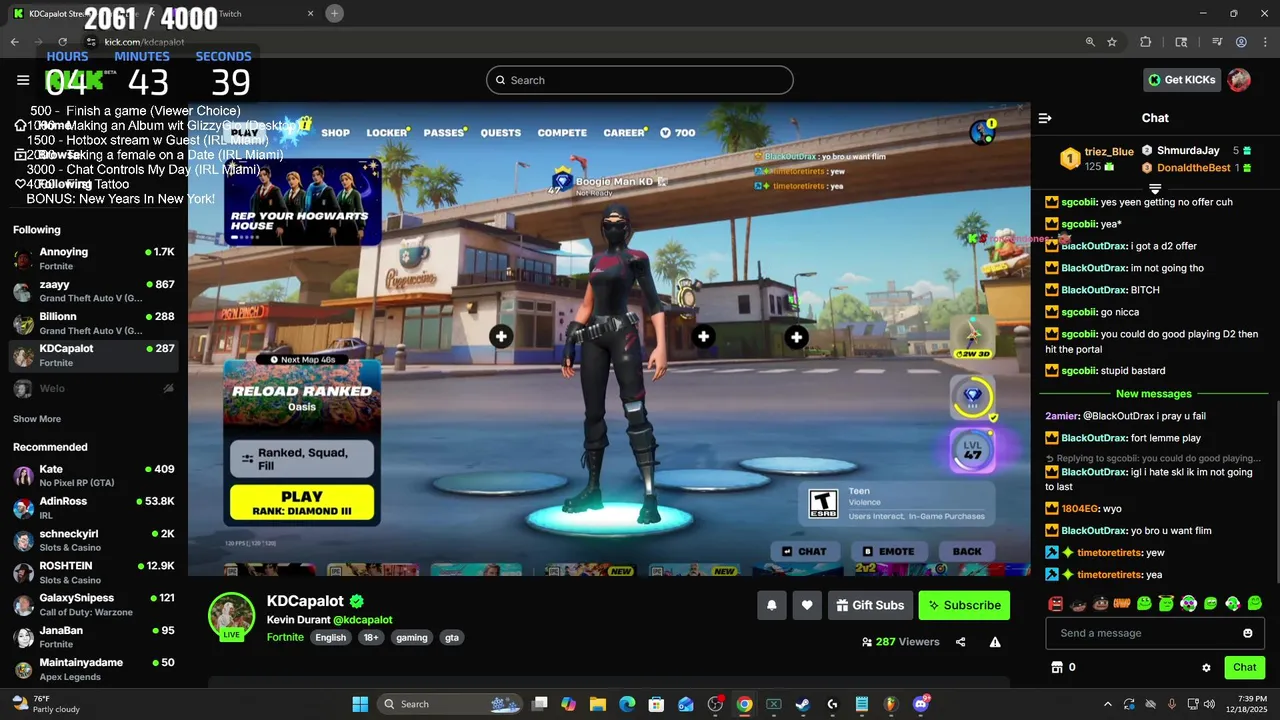Open Maintainyadame recommended channel
Image resolution: width=1280 pixels, height=720 pixels.
(x=94, y=669)
